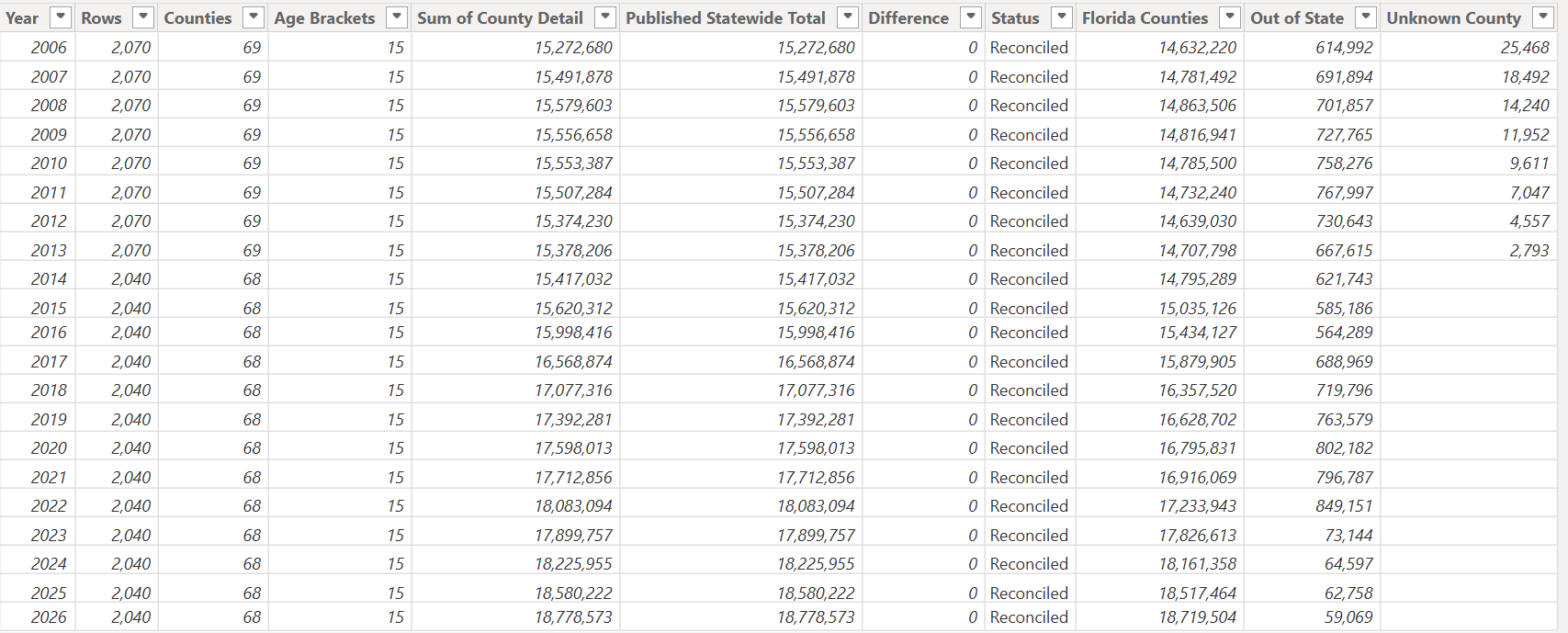Select Unknown County value 25,468
Screen dimensions: 1568x633
(1525, 47)
